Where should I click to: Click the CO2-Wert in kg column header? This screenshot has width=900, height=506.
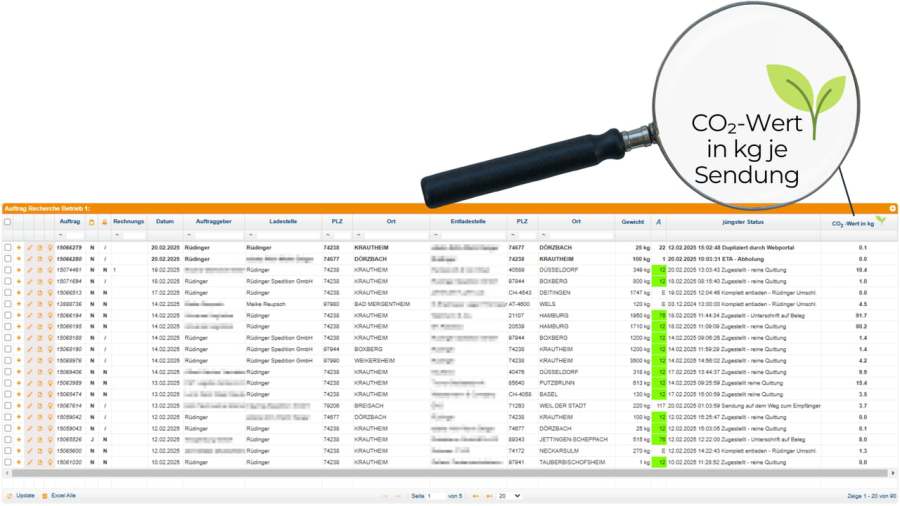[x=853, y=223]
